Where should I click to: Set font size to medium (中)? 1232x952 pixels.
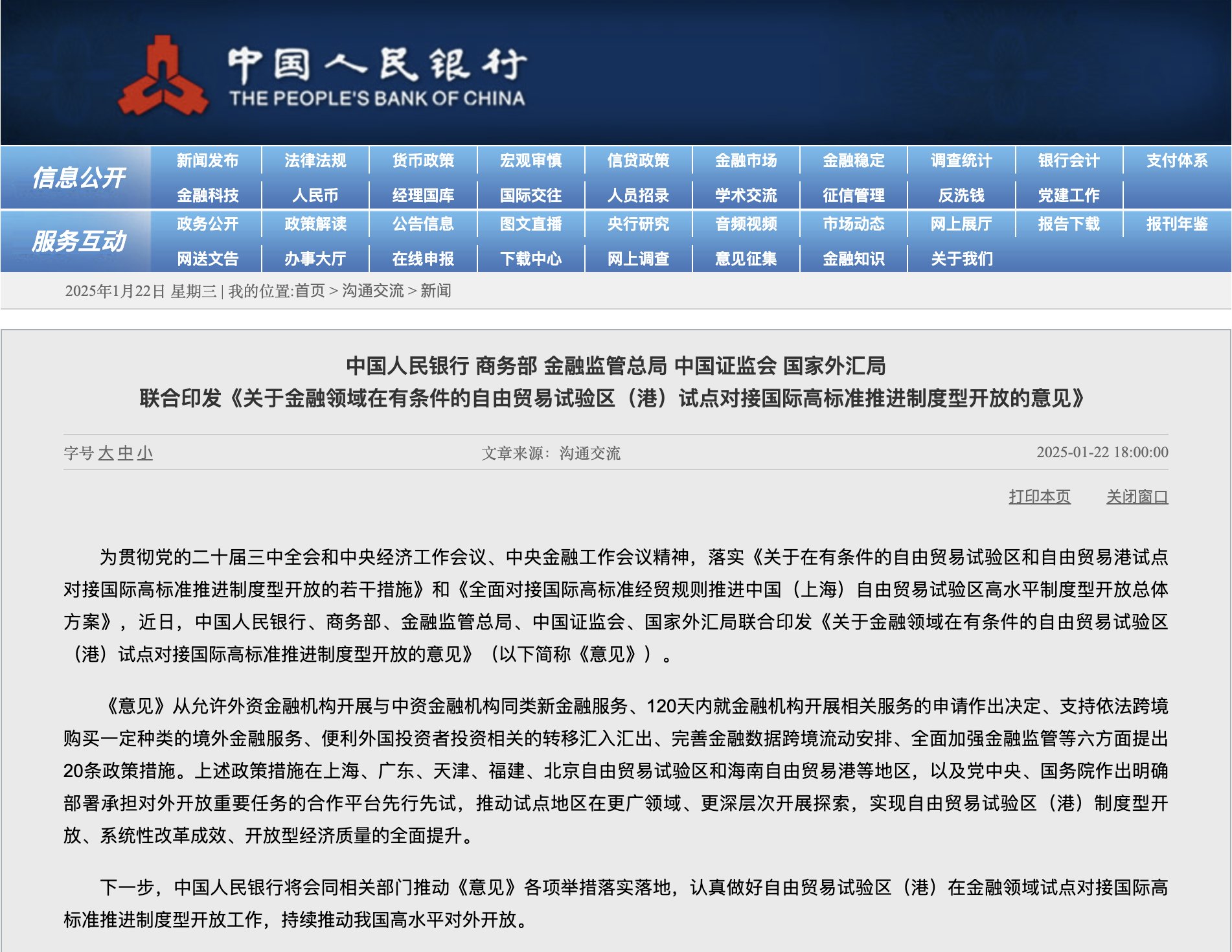coord(125,453)
